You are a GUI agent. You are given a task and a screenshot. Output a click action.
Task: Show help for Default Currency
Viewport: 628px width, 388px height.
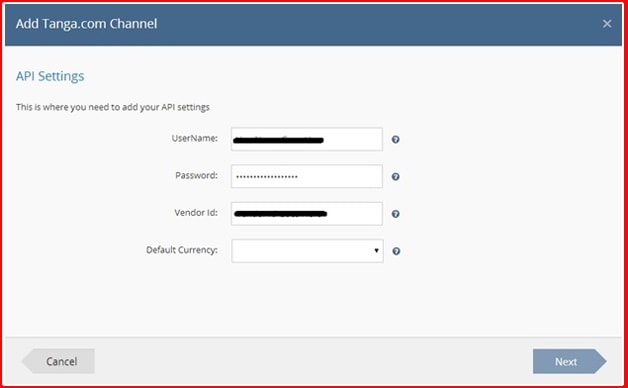click(396, 251)
